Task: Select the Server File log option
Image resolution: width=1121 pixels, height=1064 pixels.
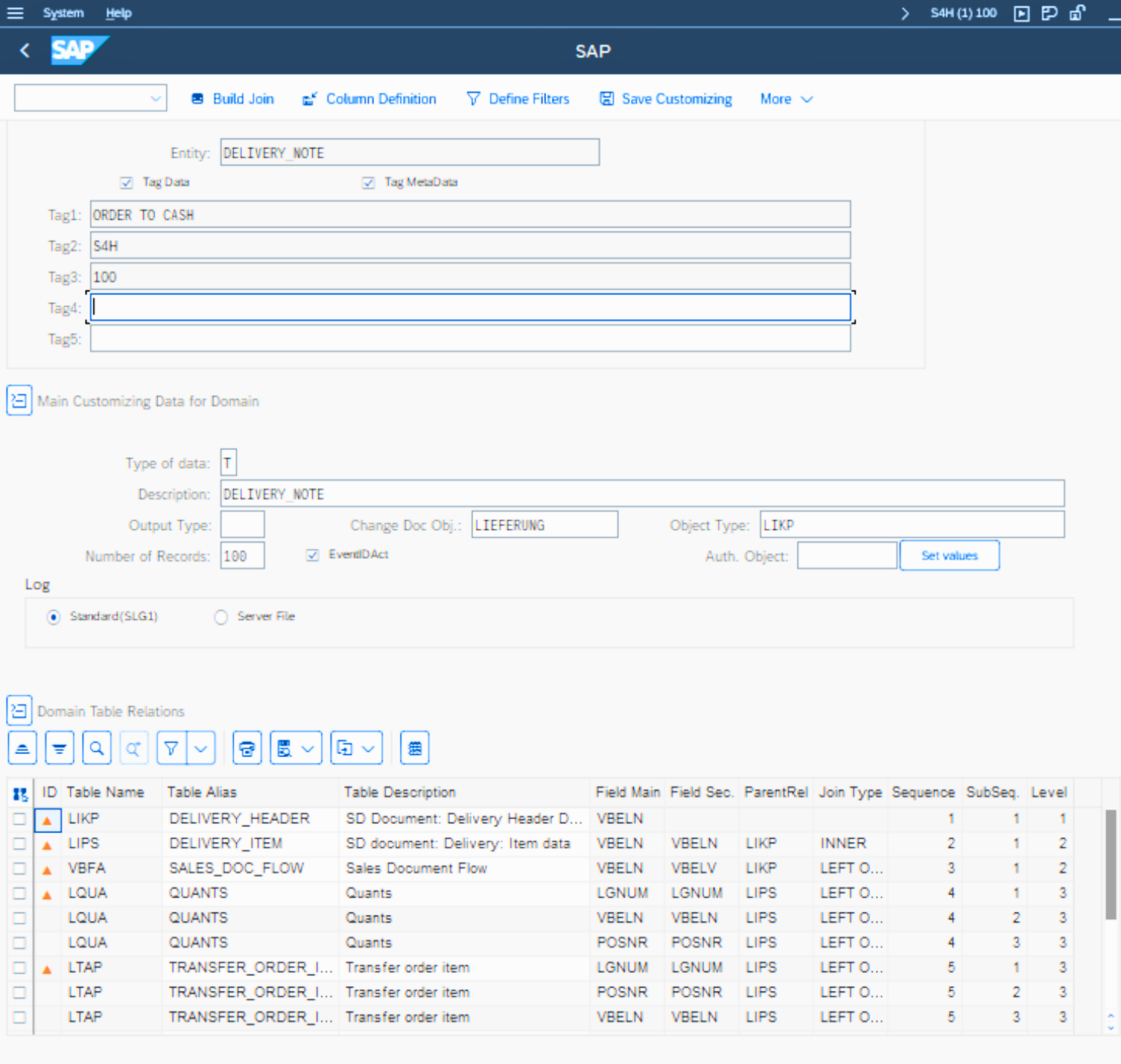Action: coord(221,617)
